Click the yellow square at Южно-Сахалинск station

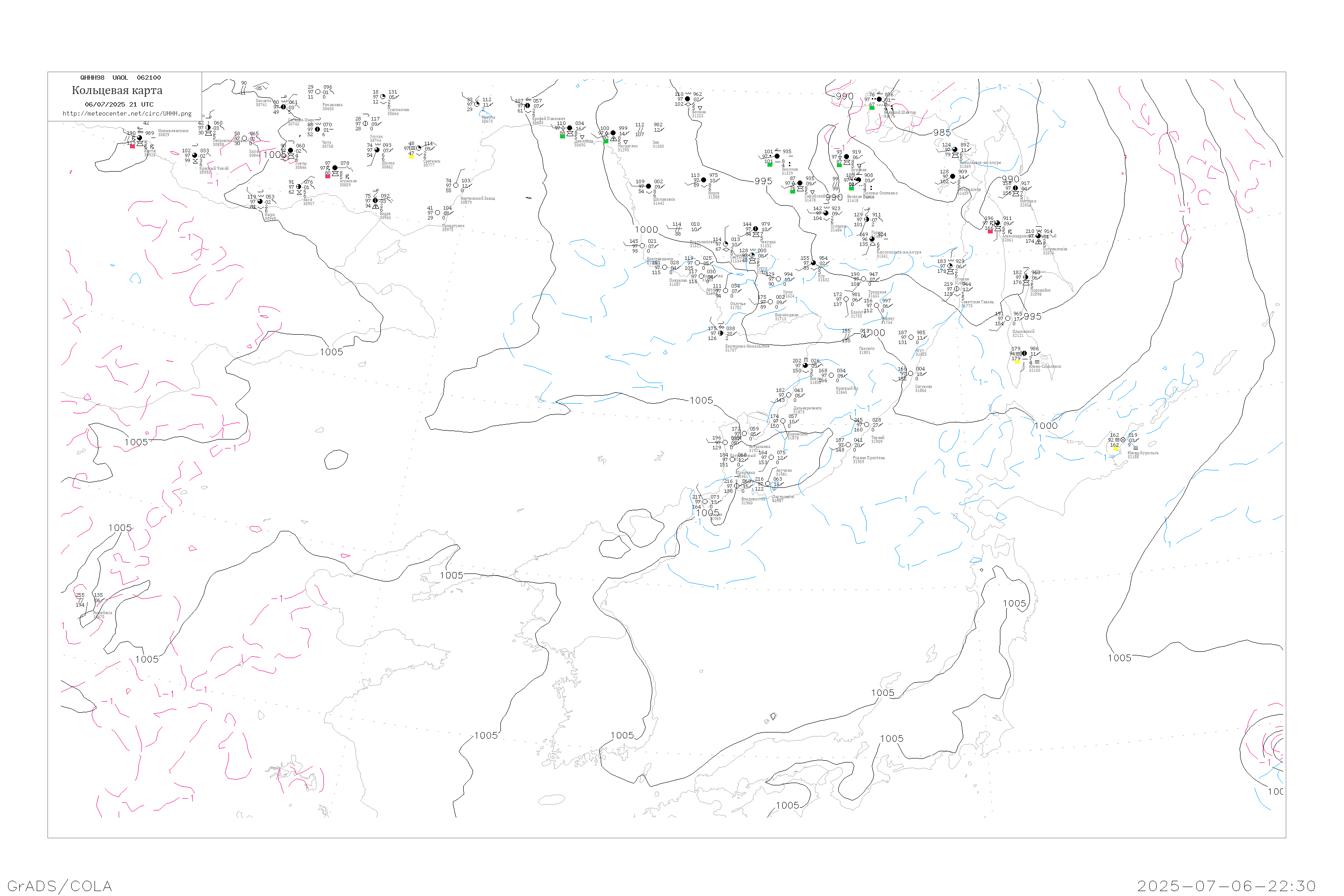[x=1017, y=362]
